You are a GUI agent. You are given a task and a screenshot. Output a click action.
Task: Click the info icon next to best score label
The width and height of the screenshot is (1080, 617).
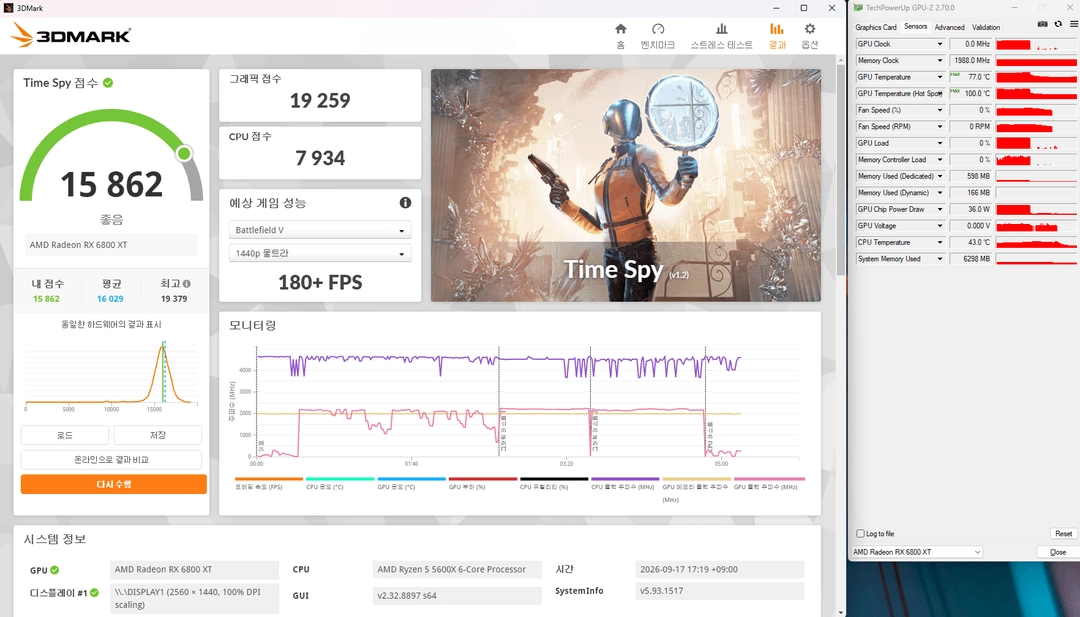point(187,283)
